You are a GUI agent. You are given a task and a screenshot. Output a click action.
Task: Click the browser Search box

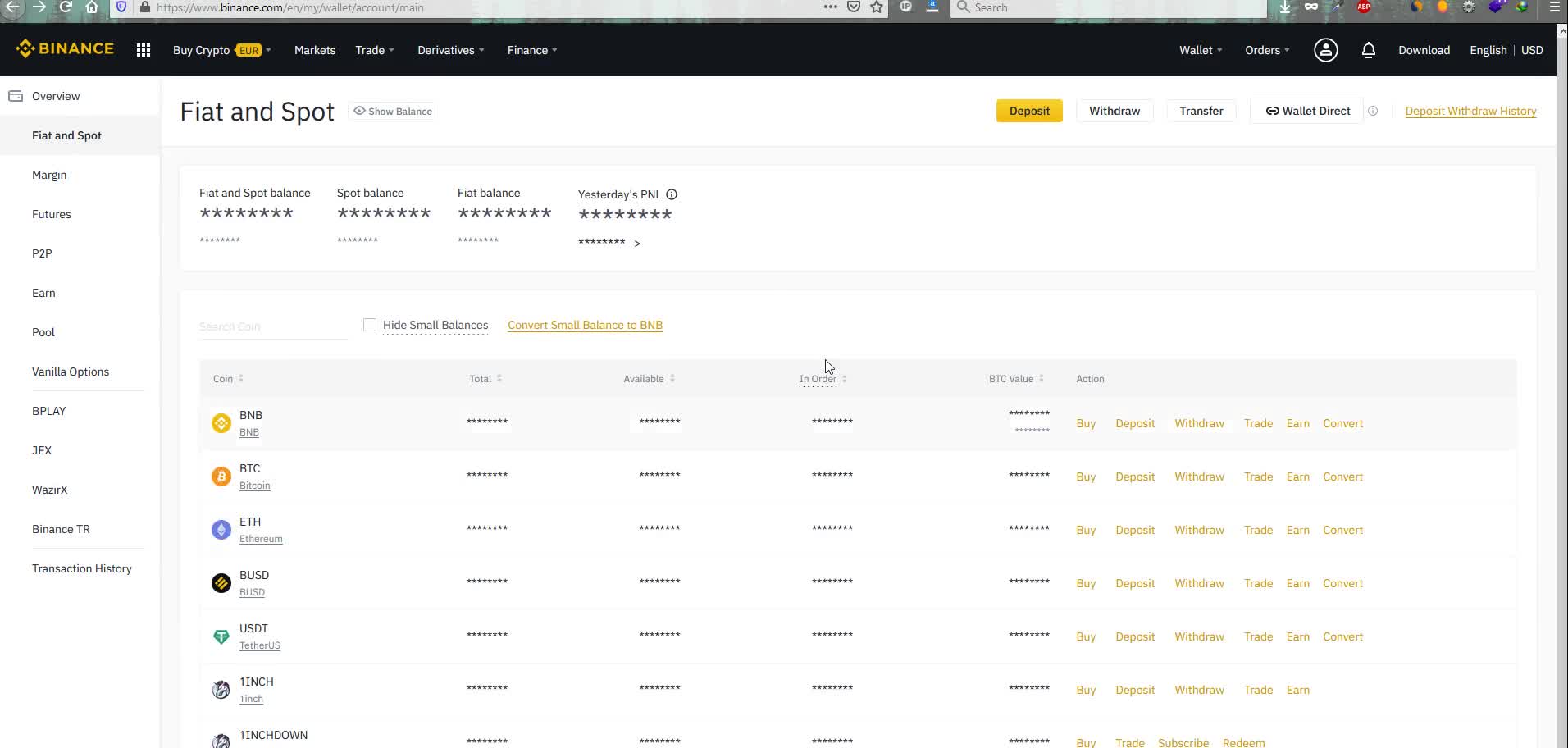coord(1110,7)
